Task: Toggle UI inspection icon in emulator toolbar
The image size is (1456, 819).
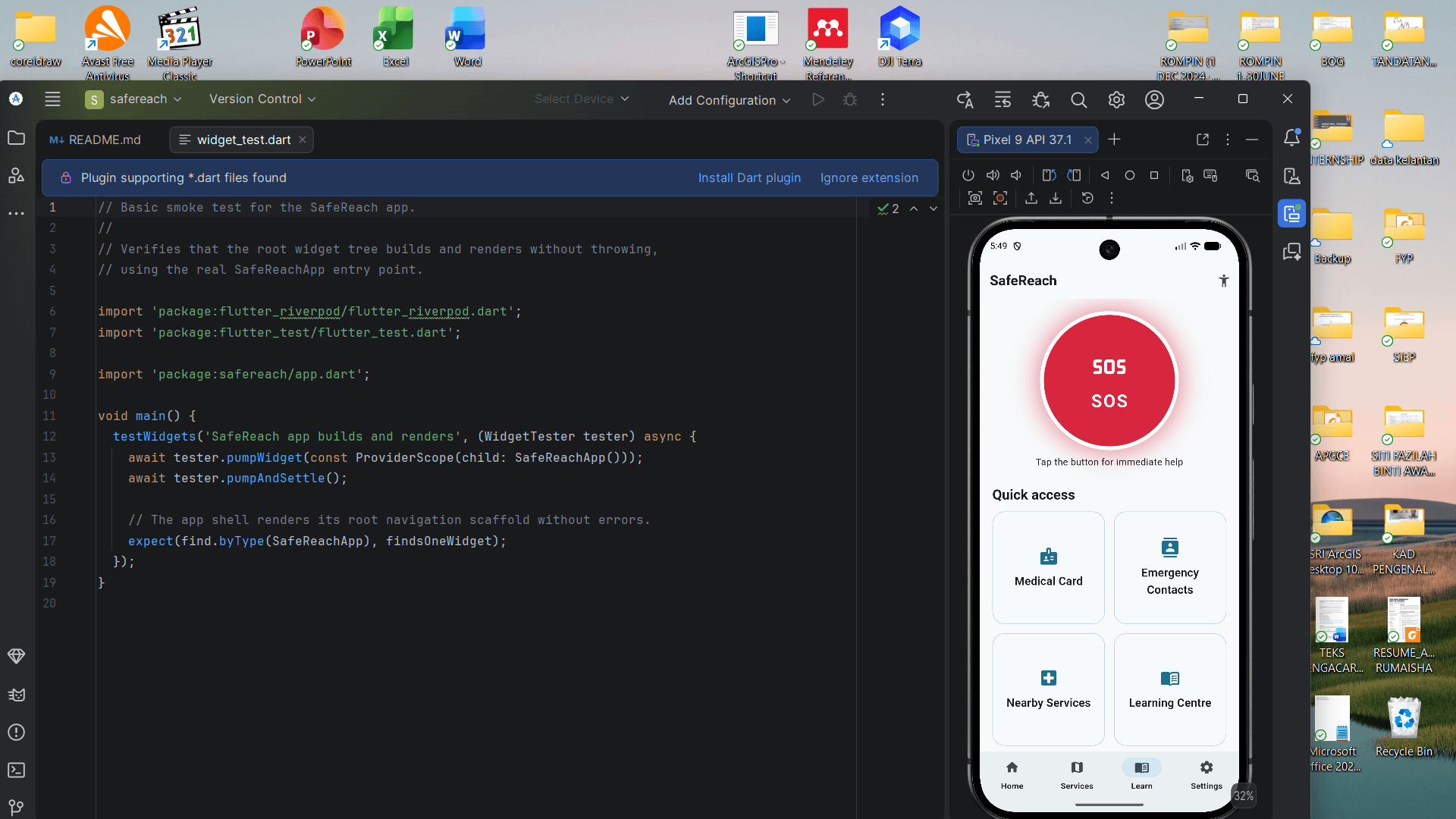Action: point(1253,176)
